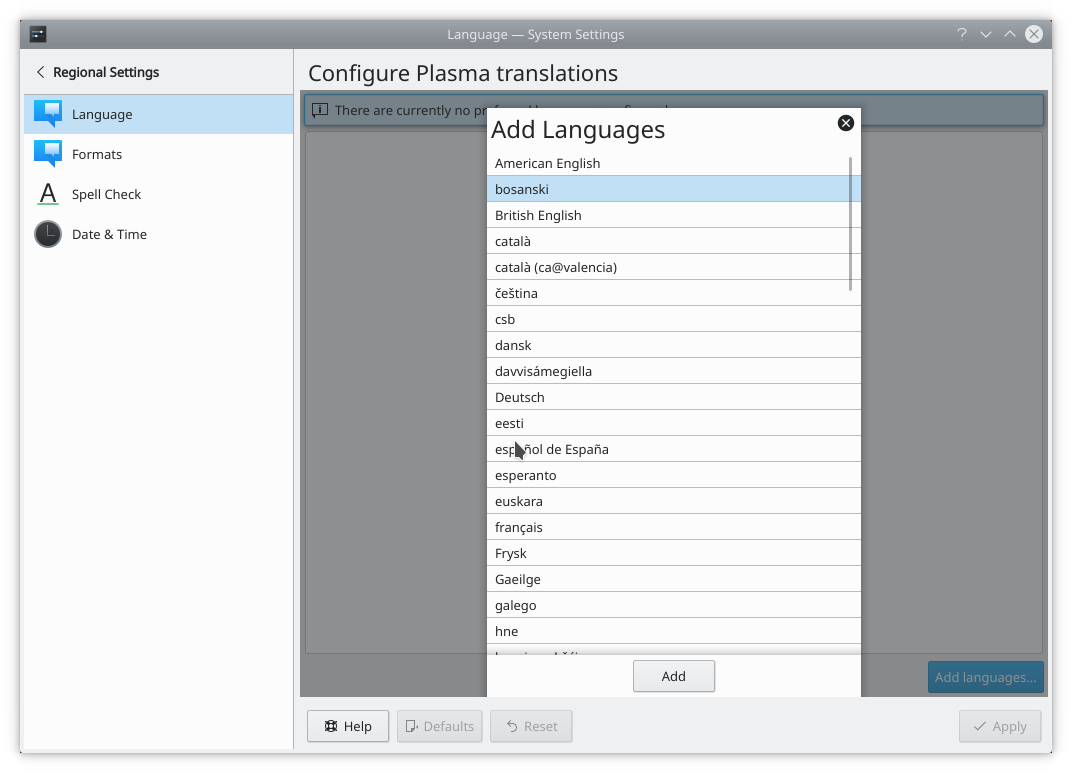
Task: Select davvisámegiella language entry
Action: coord(673,371)
